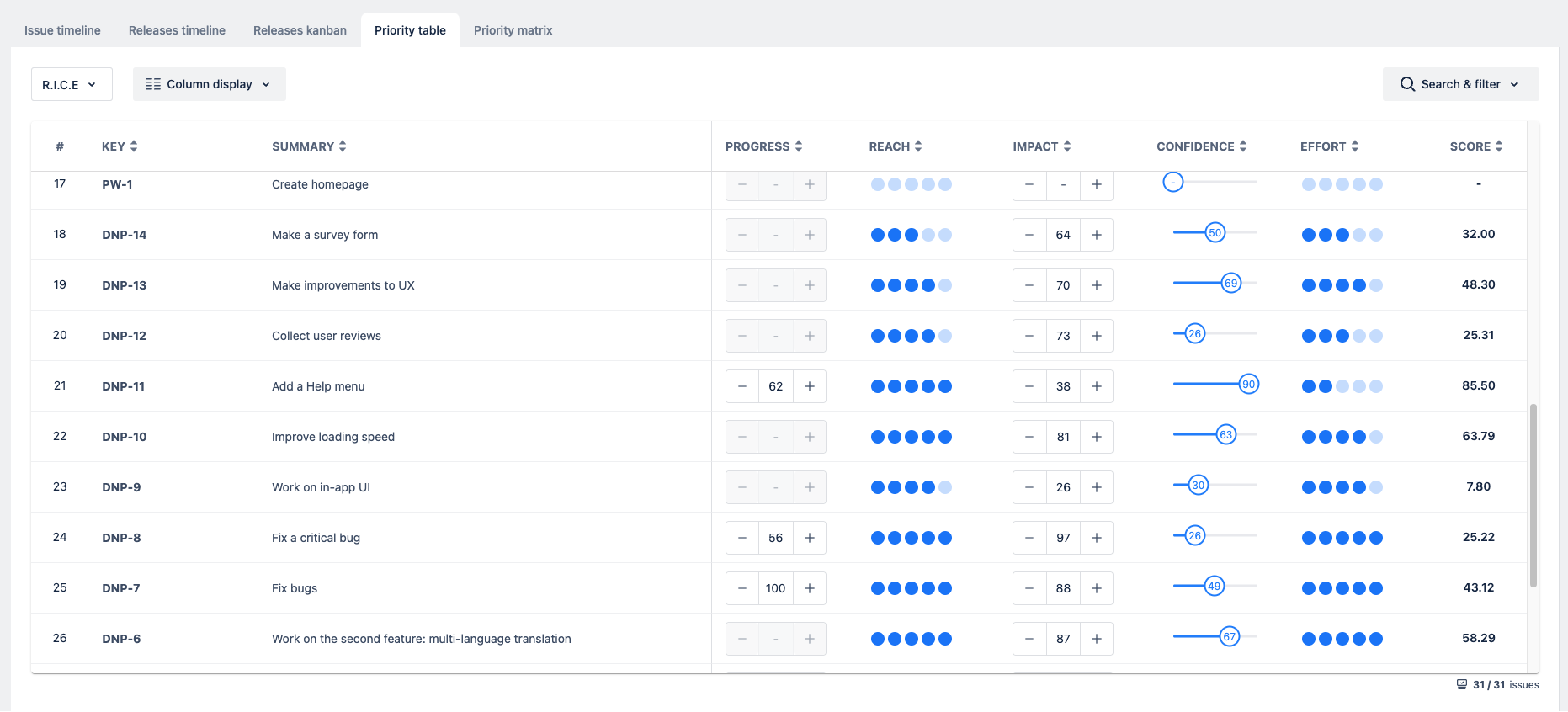Open the DNP-12 issue link
The height and width of the screenshot is (712, 1568).
point(124,336)
